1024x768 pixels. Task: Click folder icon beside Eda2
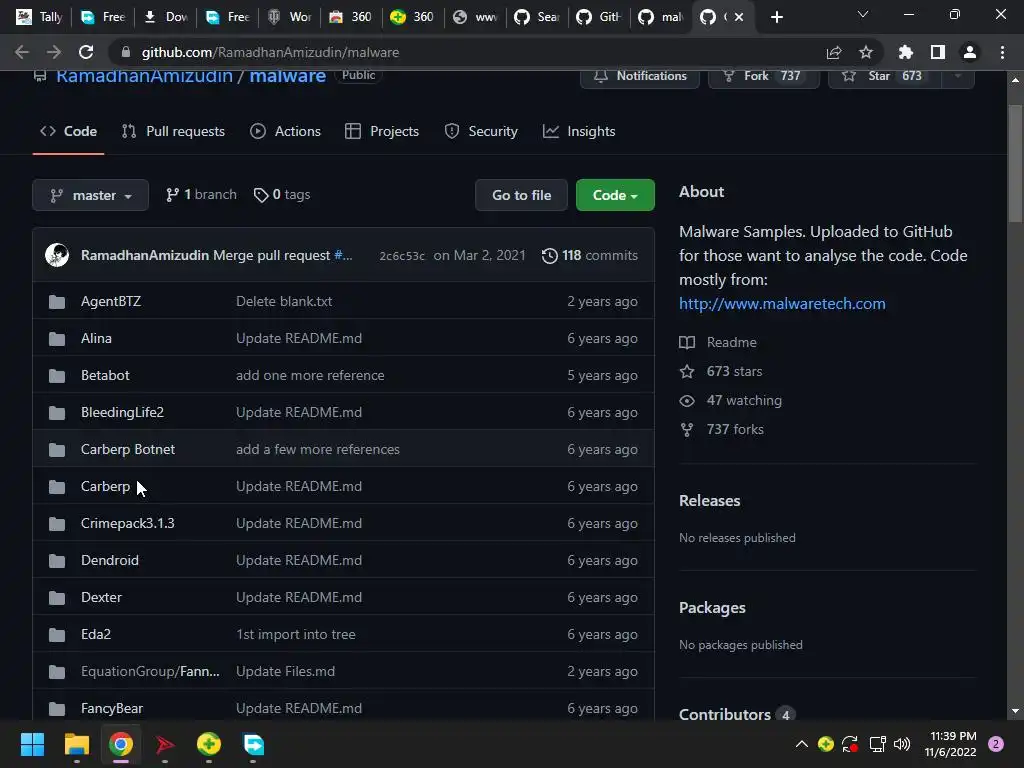click(57, 634)
